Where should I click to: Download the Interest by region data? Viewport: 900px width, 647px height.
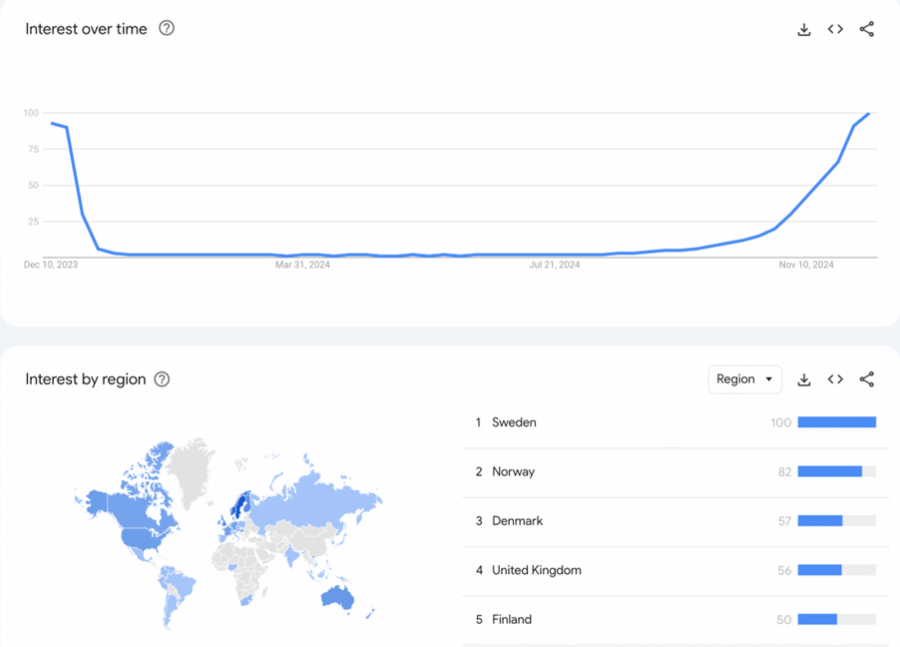click(804, 379)
